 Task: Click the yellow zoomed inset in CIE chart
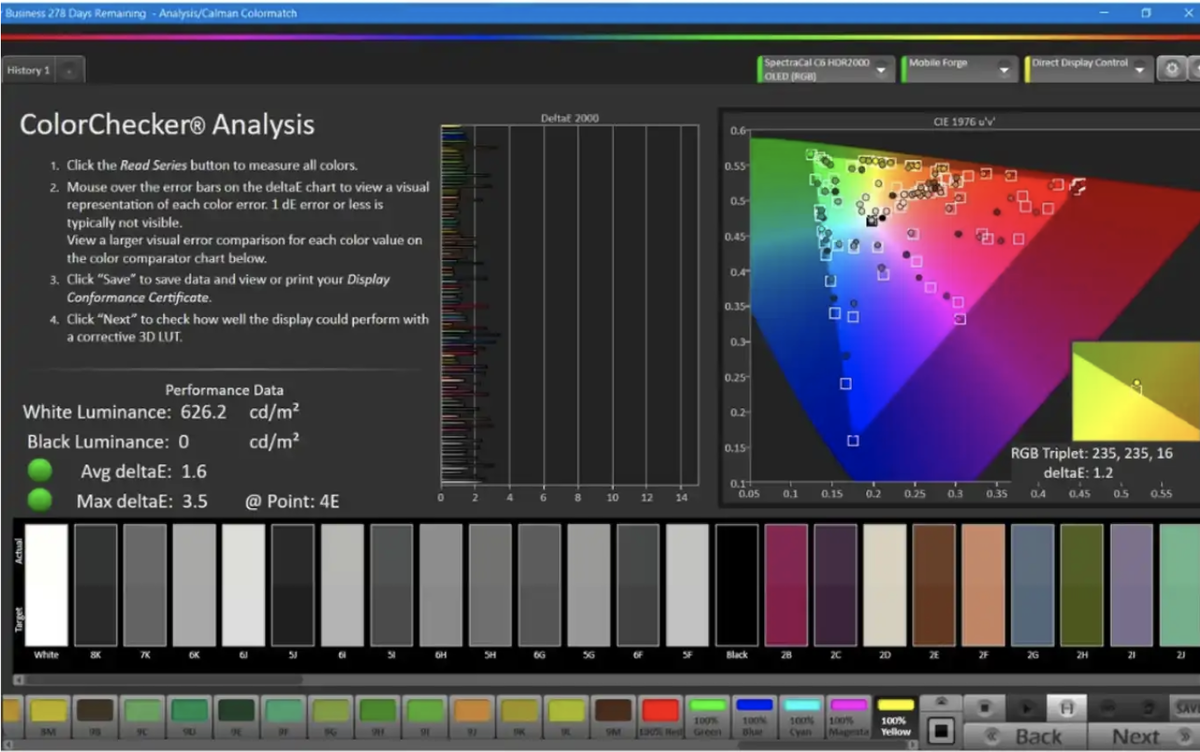point(1136,391)
